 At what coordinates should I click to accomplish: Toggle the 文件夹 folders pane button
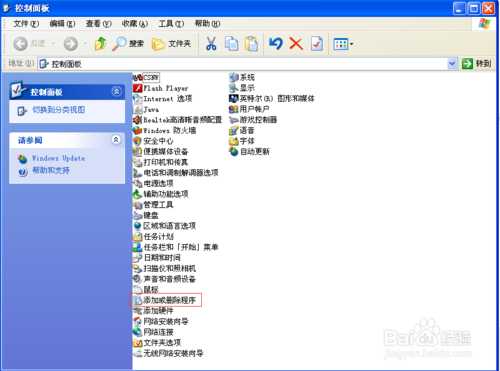[171, 44]
